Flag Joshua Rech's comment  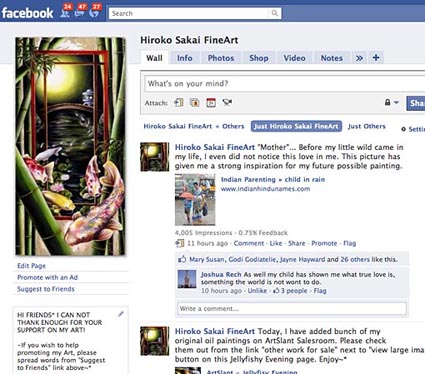tap(320, 291)
